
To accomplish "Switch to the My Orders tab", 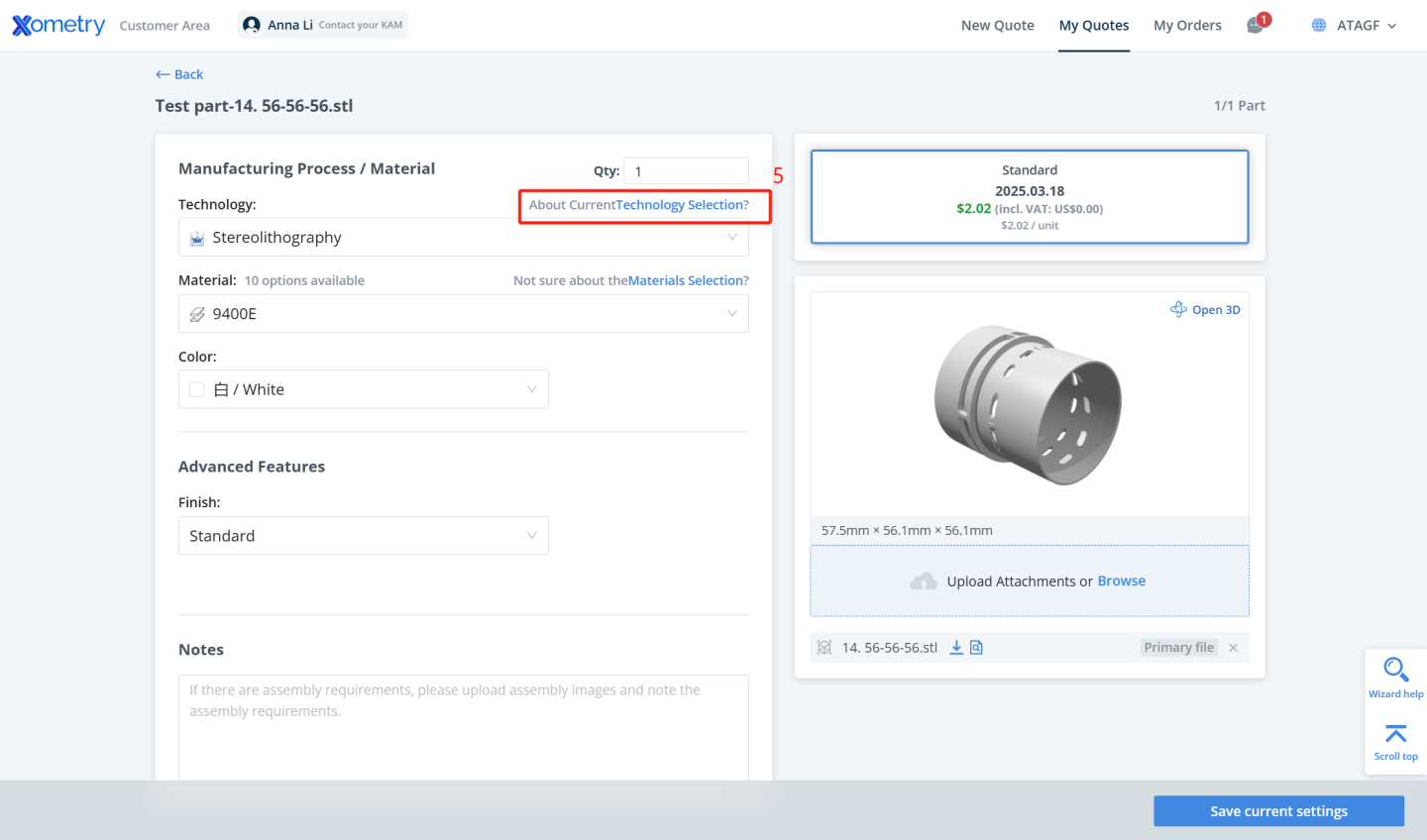I will click(x=1187, y=25).
